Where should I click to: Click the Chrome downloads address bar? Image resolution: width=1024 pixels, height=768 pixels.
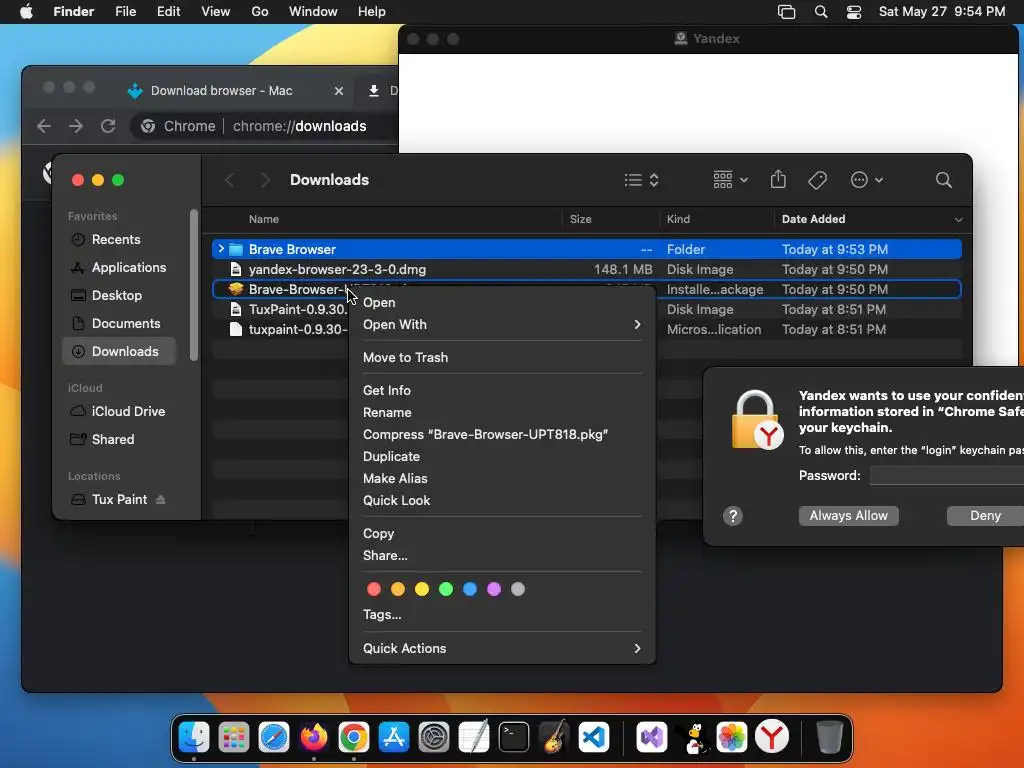pyautogui.click(x=264, y=126)
